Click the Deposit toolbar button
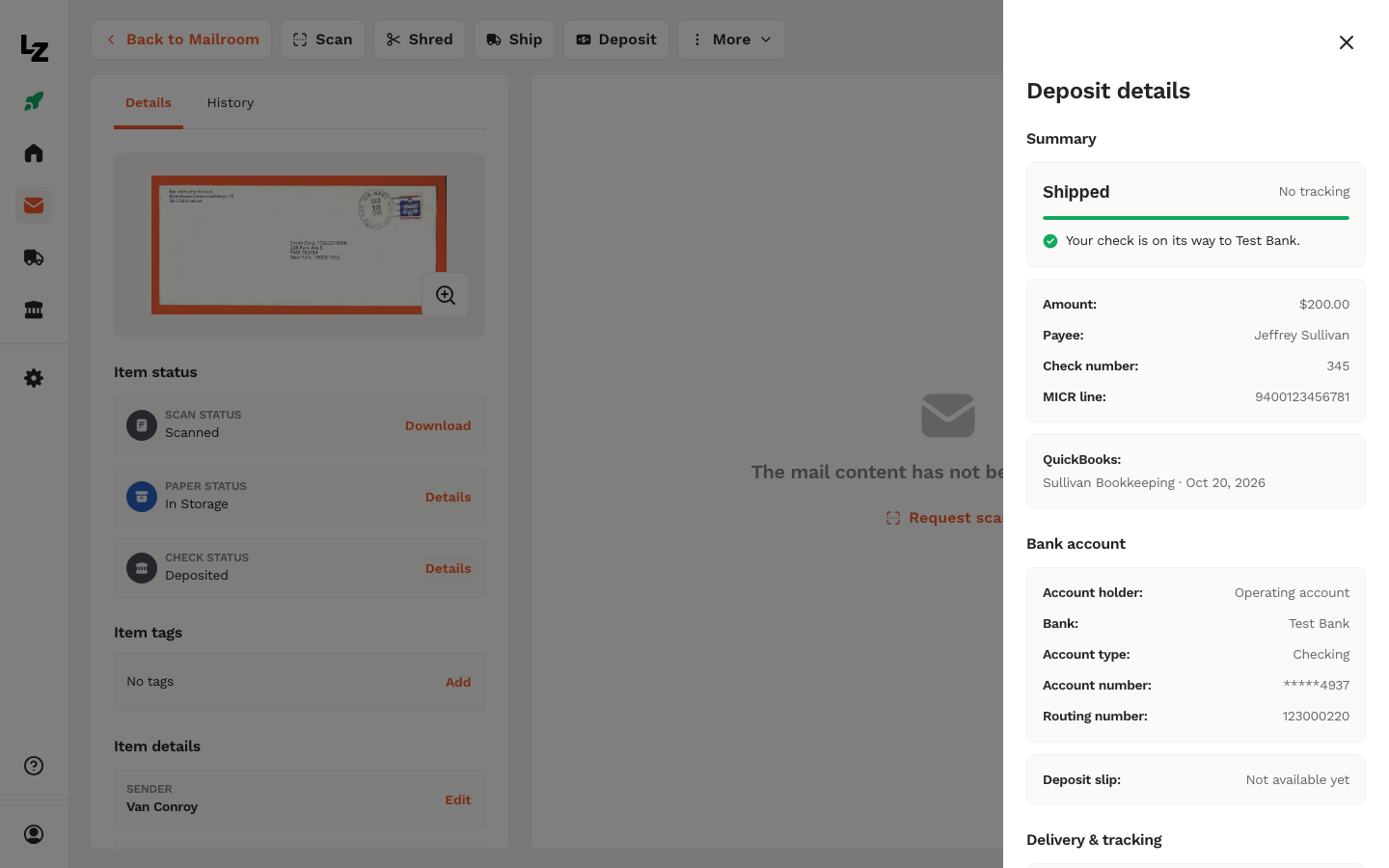 click(616, 40)
